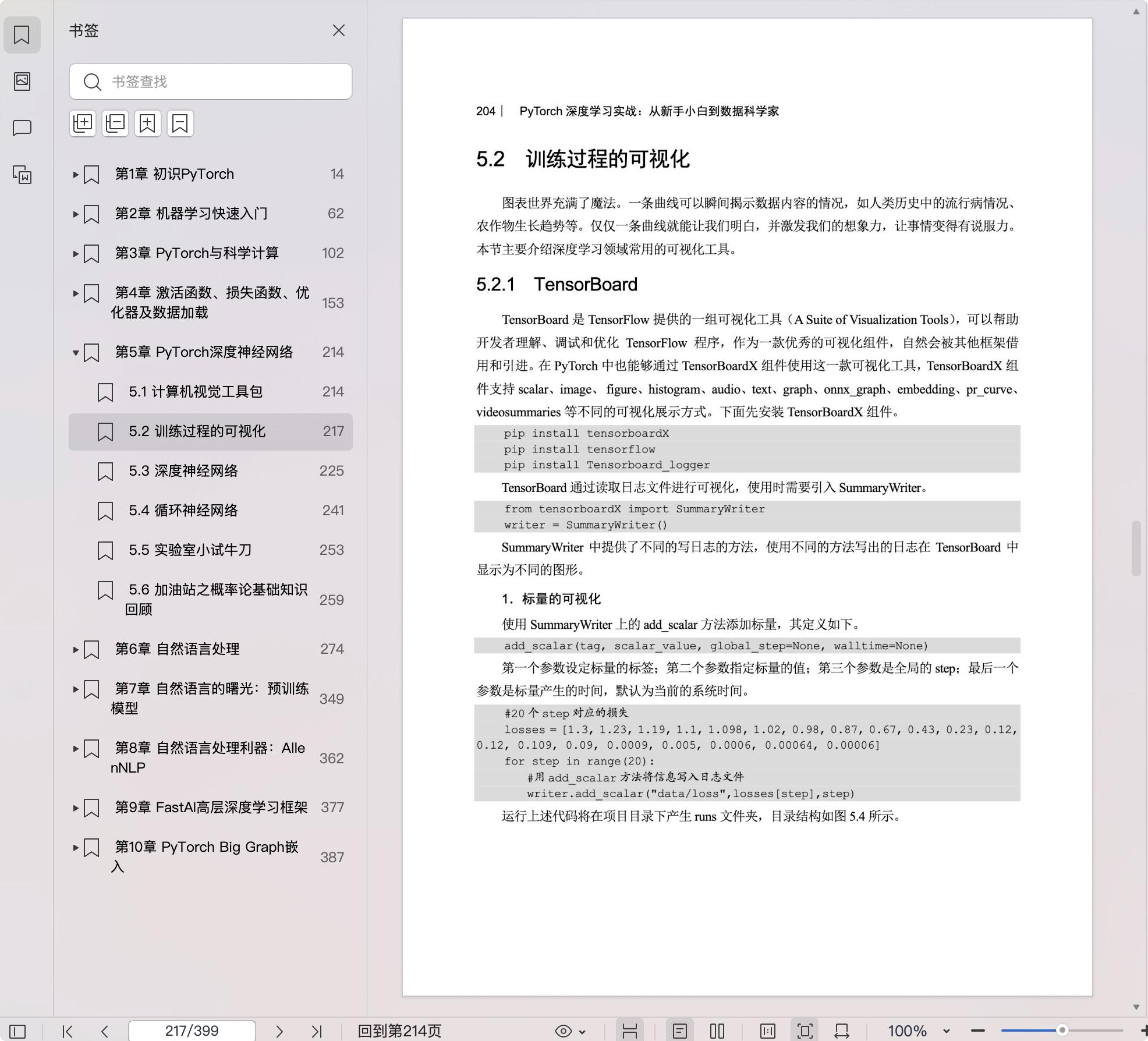
Task: Select two-page view icon
Action: click(x=717, y=1031)
